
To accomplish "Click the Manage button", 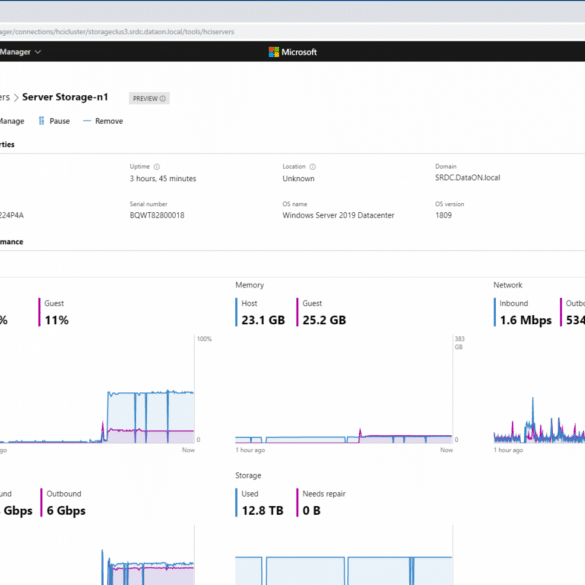I will coord(12,121).
